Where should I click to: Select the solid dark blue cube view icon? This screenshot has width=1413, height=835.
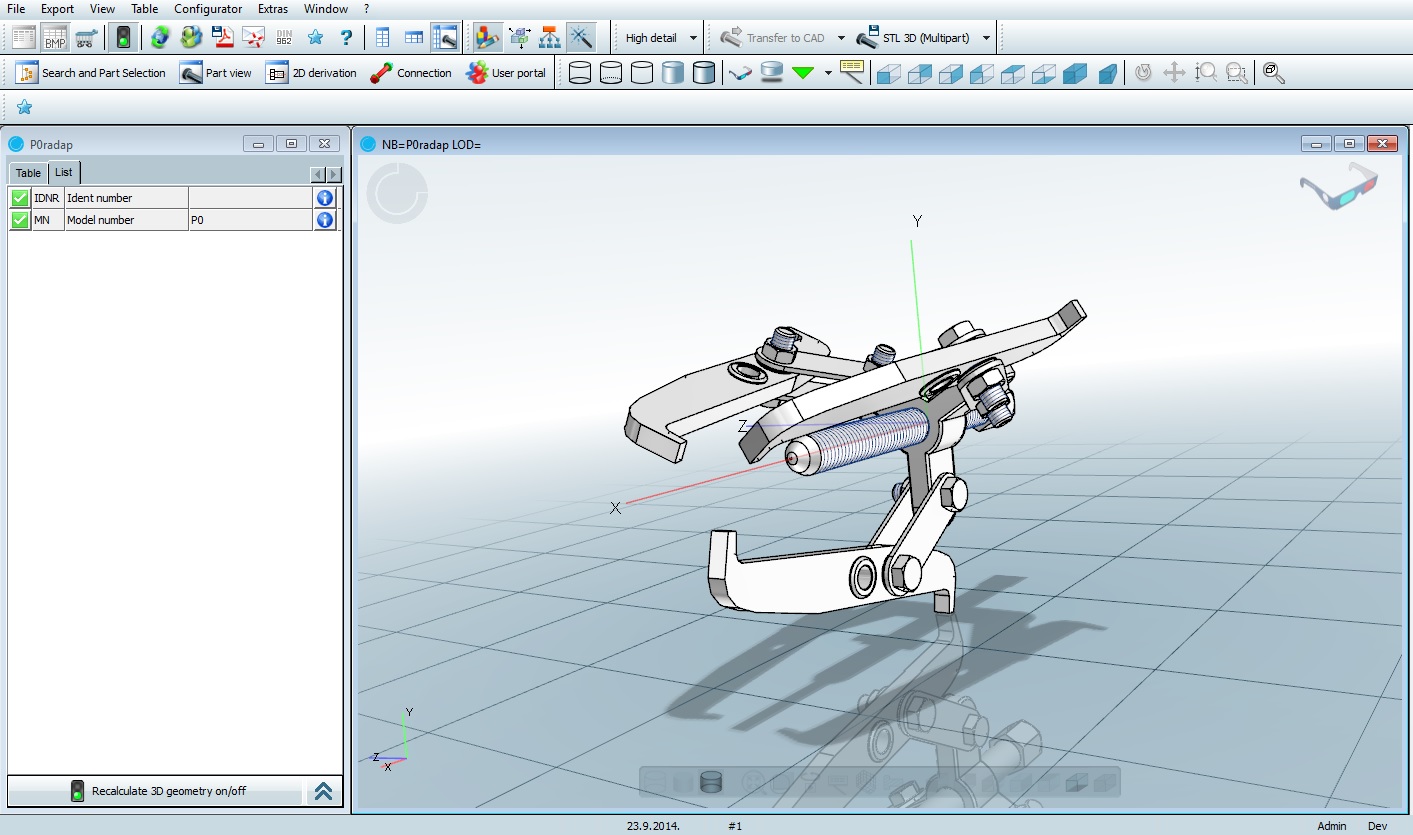(1075, 73)
